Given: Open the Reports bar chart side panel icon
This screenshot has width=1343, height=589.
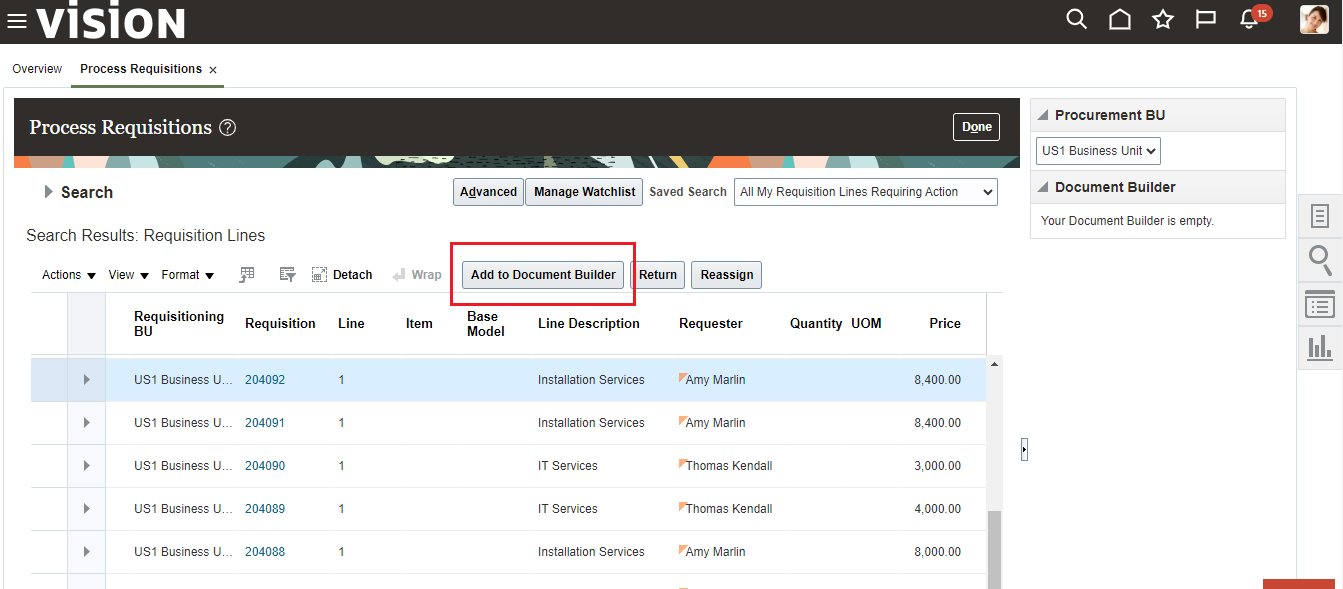Looking at the screenshot, I should [1320, 348].
